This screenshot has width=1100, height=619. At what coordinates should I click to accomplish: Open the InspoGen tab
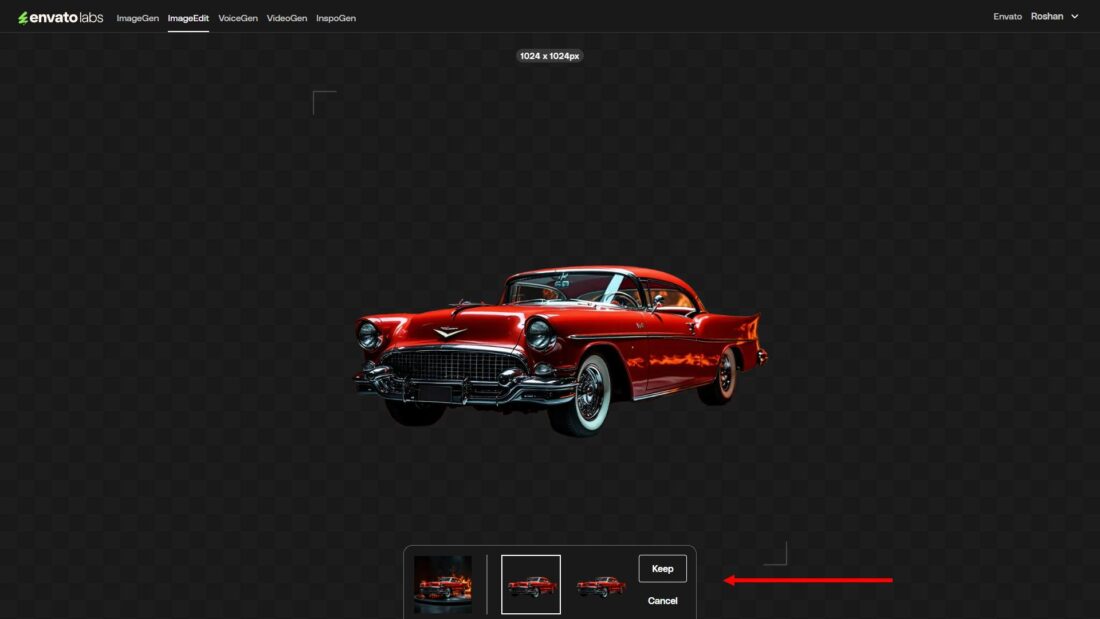pos(335,17)
